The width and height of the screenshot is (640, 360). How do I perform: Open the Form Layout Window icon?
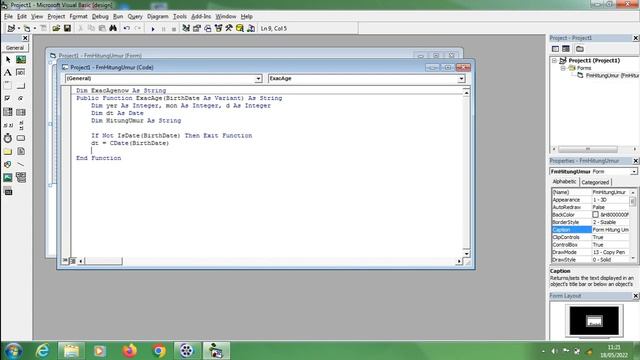207,28
